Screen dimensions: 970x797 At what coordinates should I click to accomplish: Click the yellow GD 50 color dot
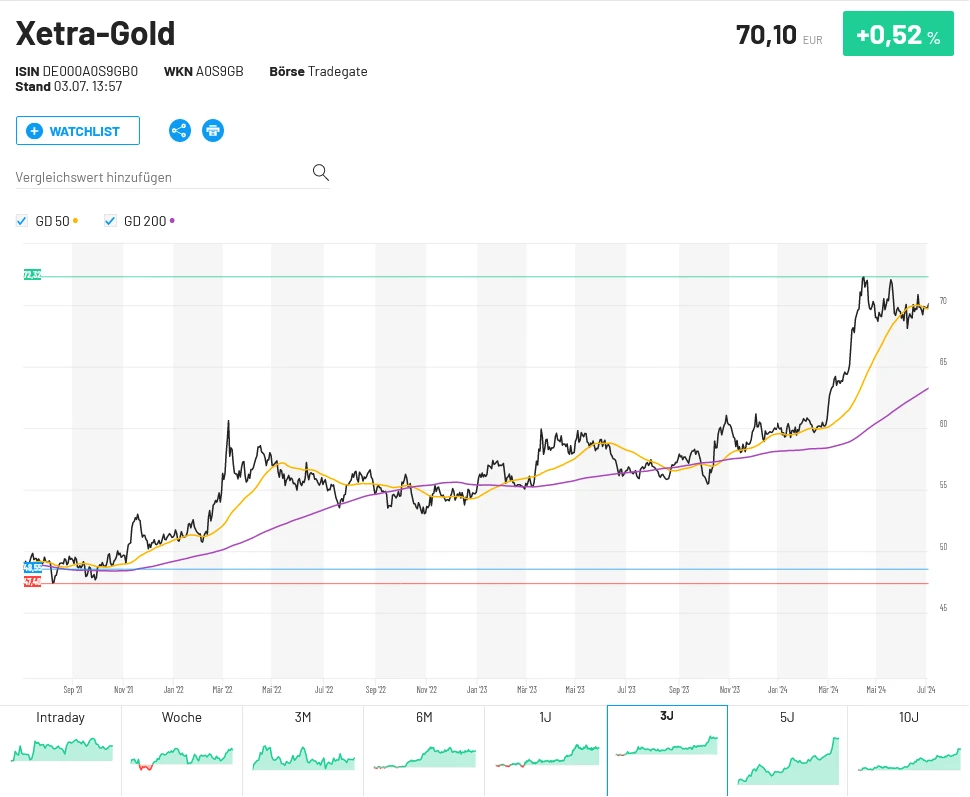point(75,221)
